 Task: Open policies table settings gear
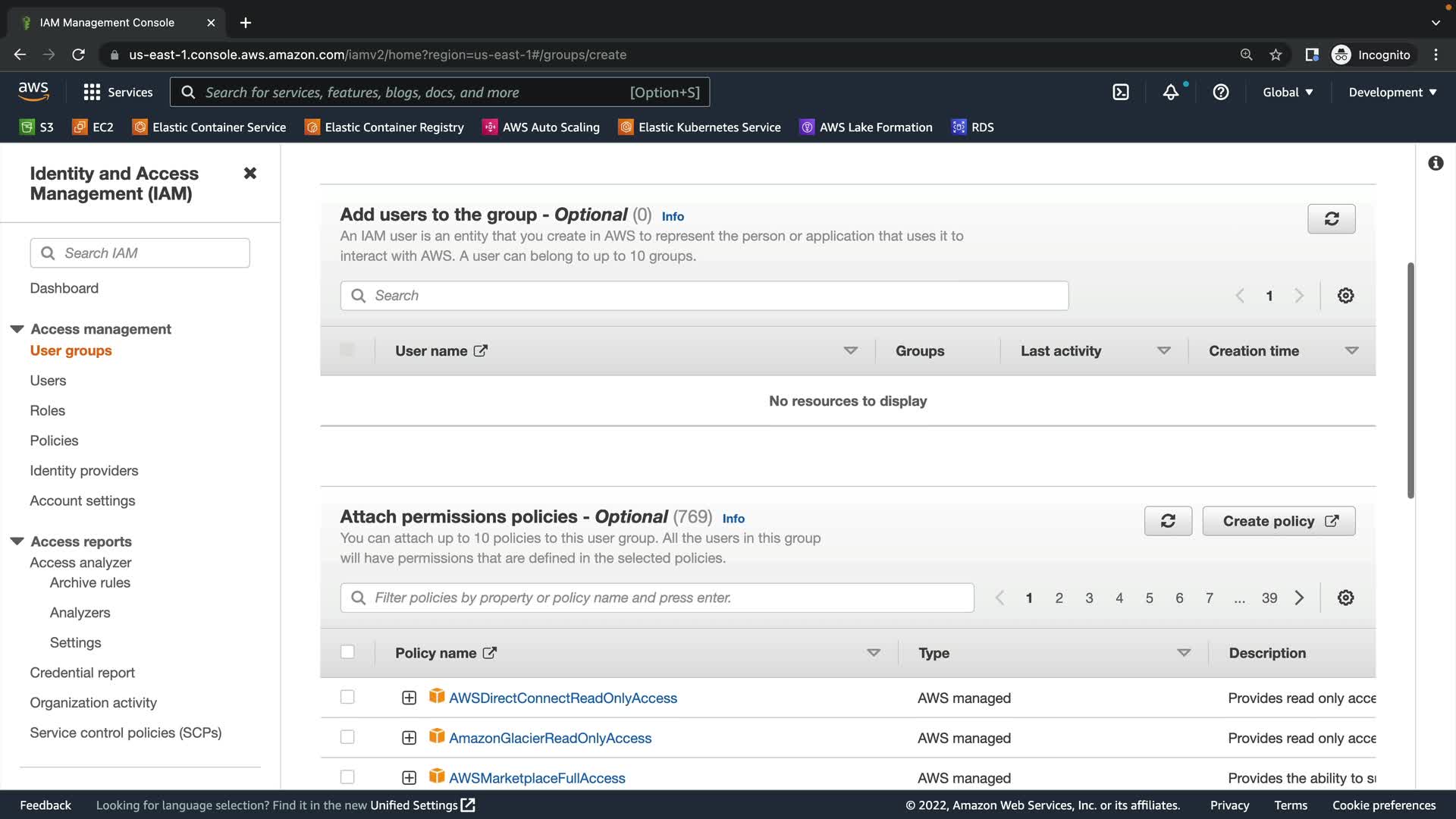click(x=1345, y=598)
